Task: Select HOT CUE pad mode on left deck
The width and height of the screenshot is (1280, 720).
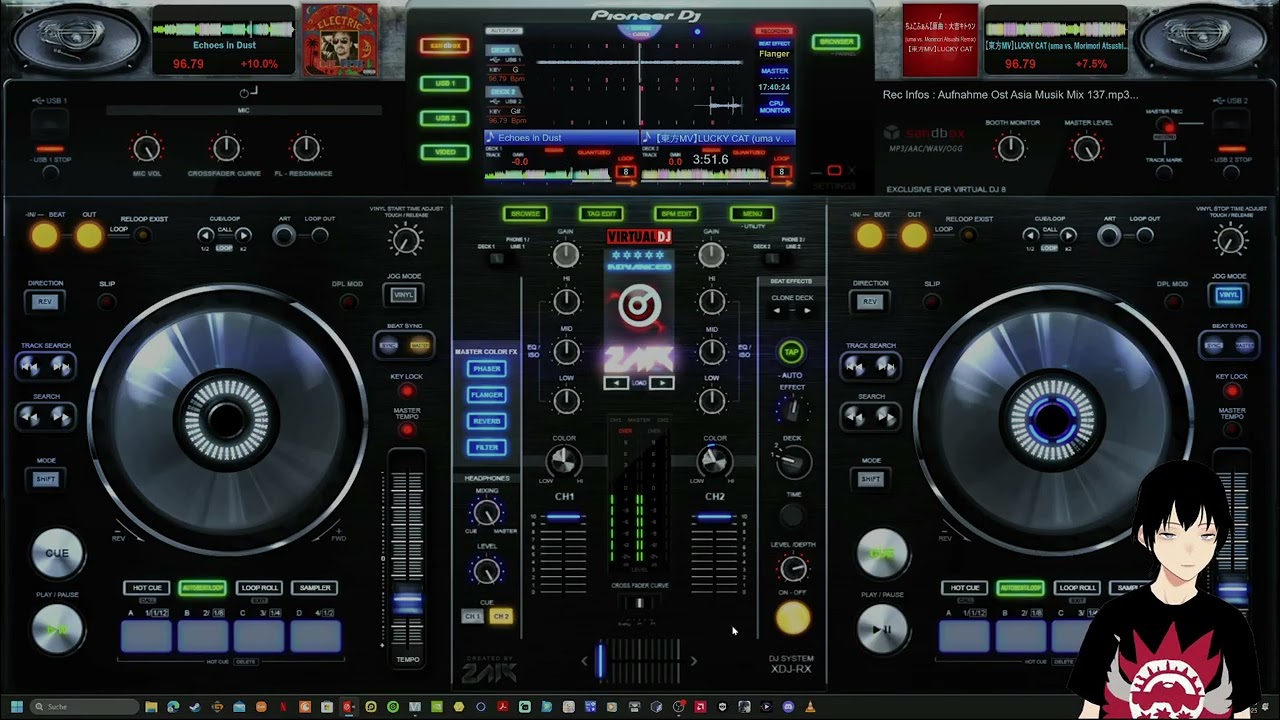Action: pos(147,588)
